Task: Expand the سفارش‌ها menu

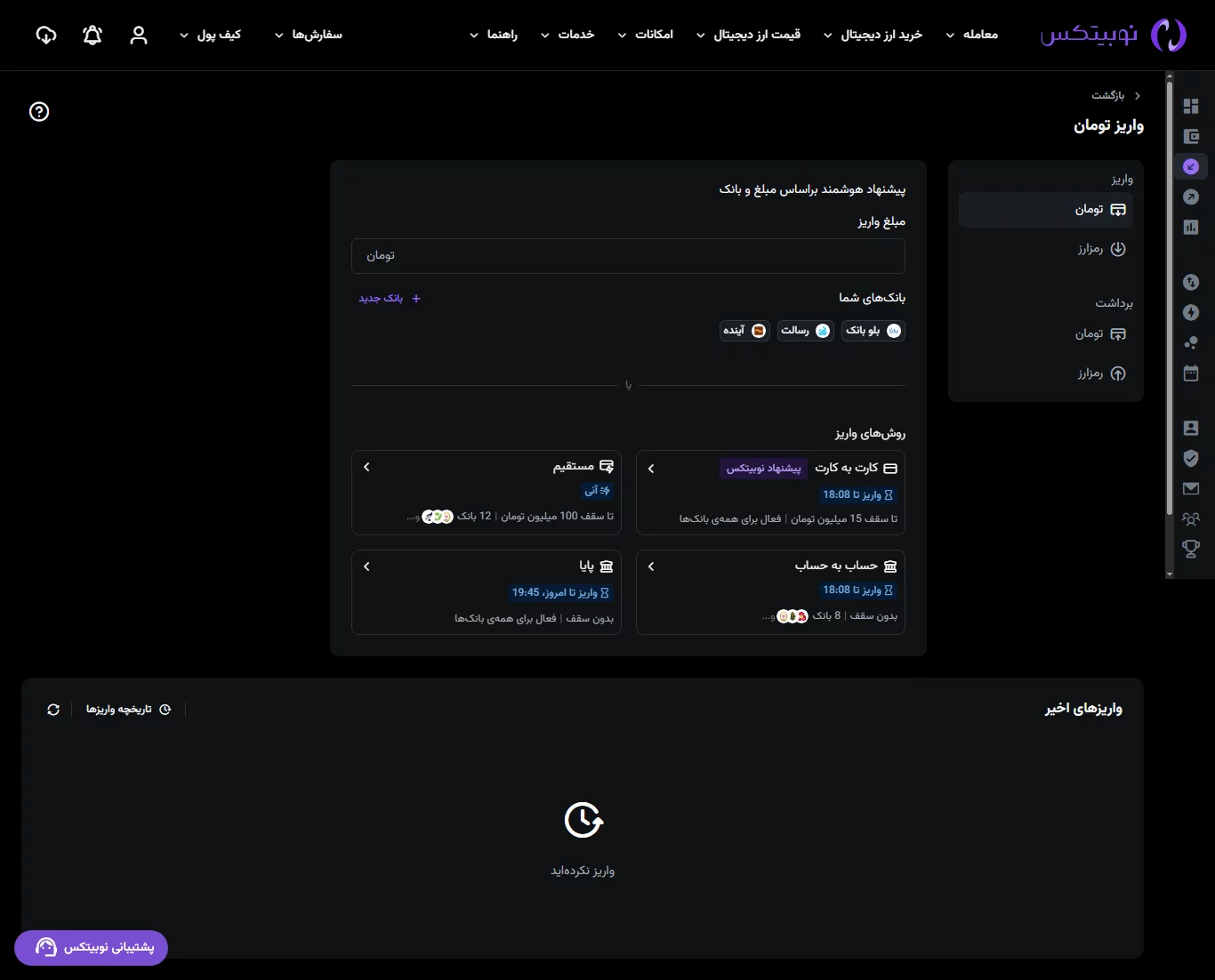Action: point(308,35)
